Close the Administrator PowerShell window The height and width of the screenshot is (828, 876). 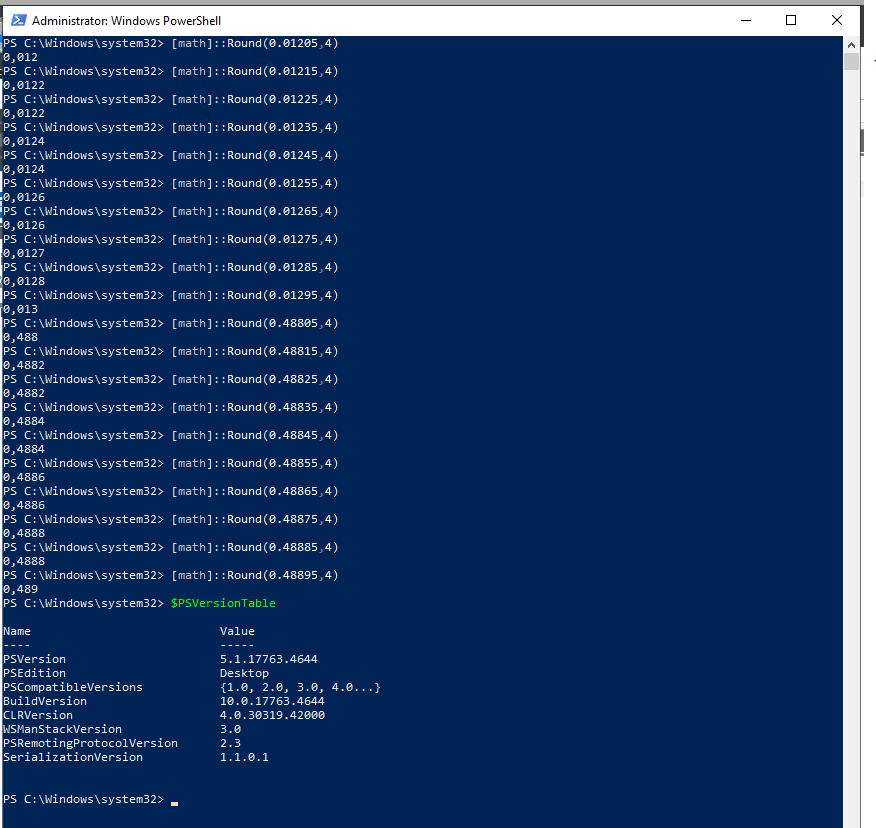(x=836, y=21)
